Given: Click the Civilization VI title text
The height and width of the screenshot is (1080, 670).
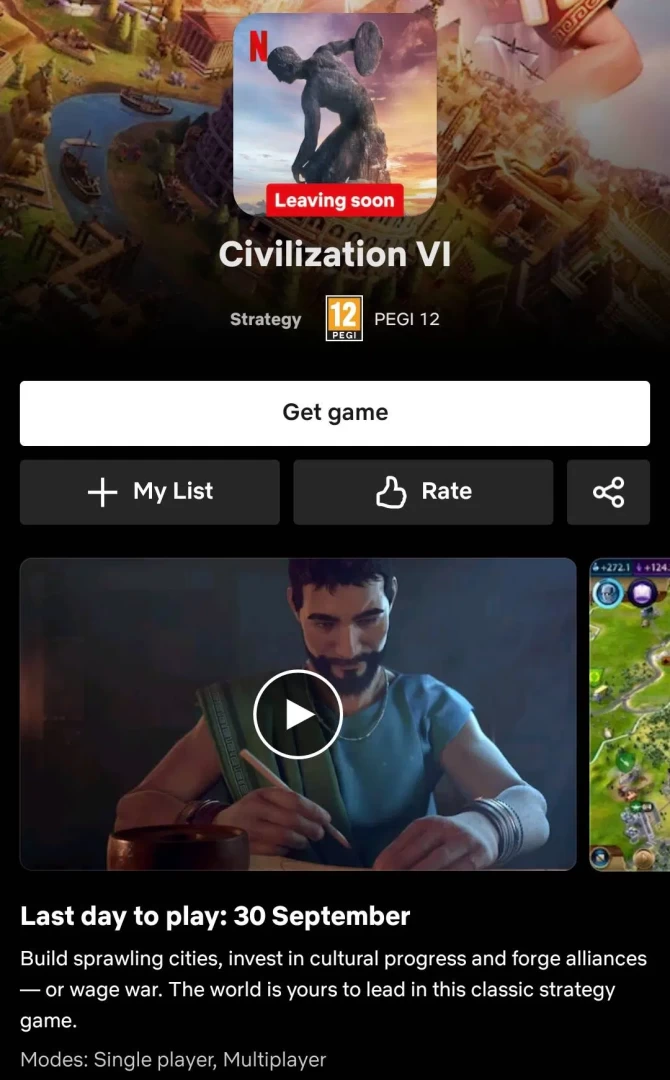Looking at the screenshot, I should click(x=335, y=254).
